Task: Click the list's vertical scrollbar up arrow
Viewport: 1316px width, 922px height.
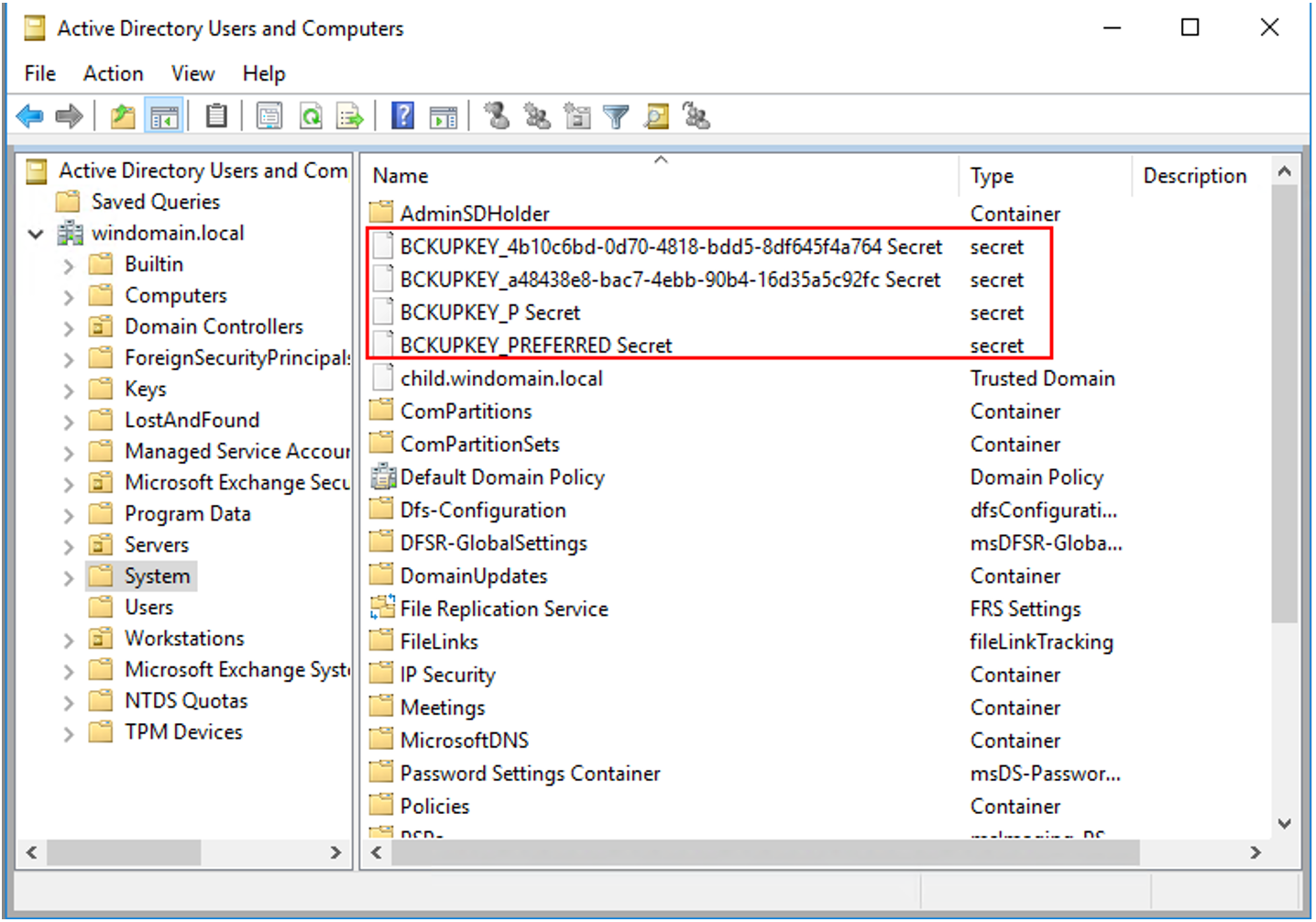Action: [x=1285, y=171]
